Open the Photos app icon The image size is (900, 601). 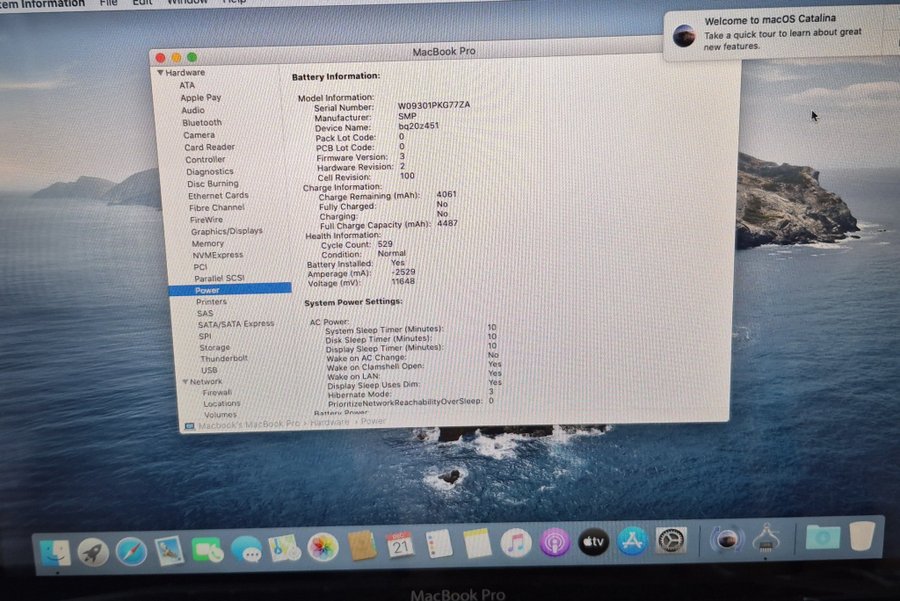pyautogui.click(x=322, y=547)
